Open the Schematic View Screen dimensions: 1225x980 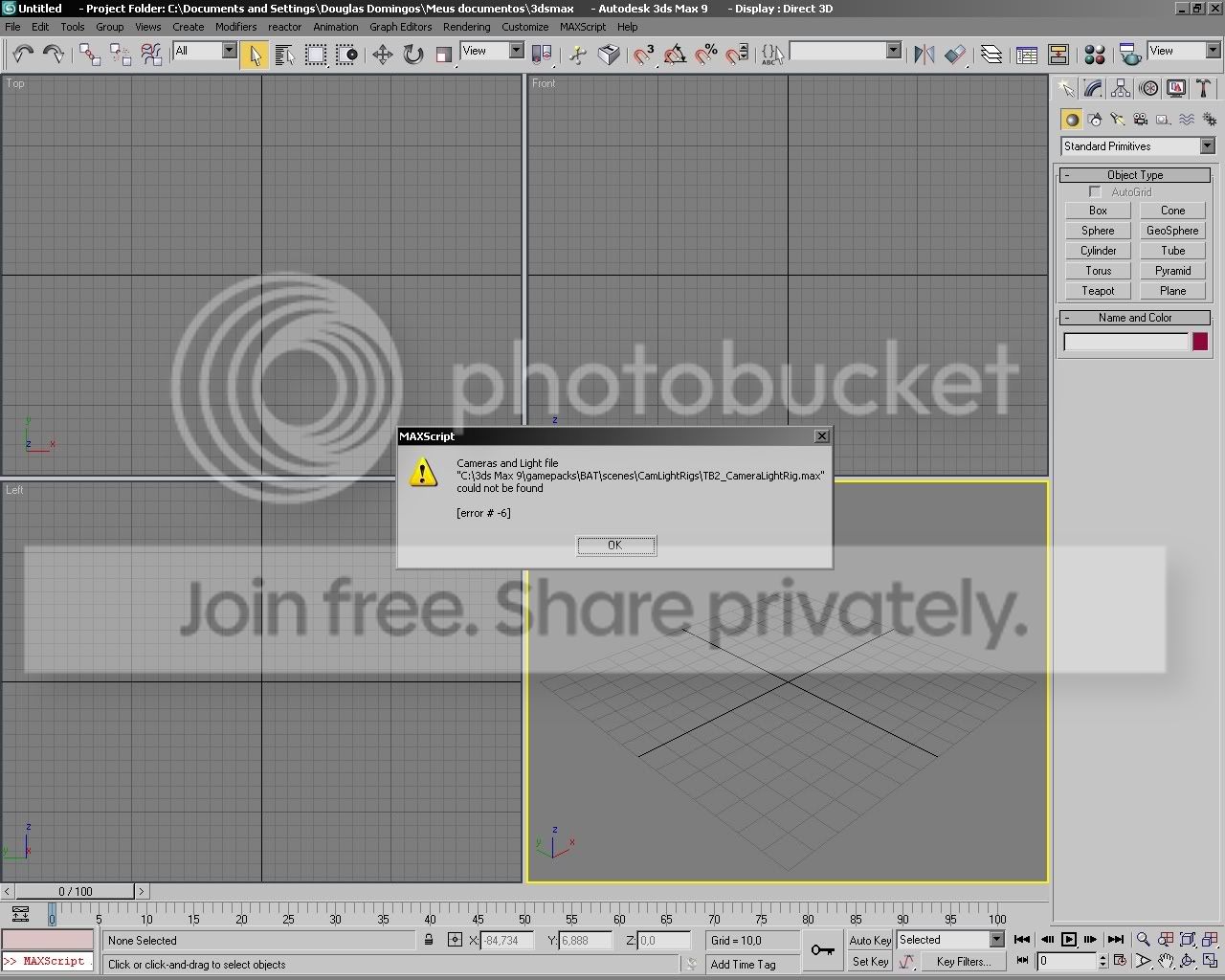point(1058,55)
